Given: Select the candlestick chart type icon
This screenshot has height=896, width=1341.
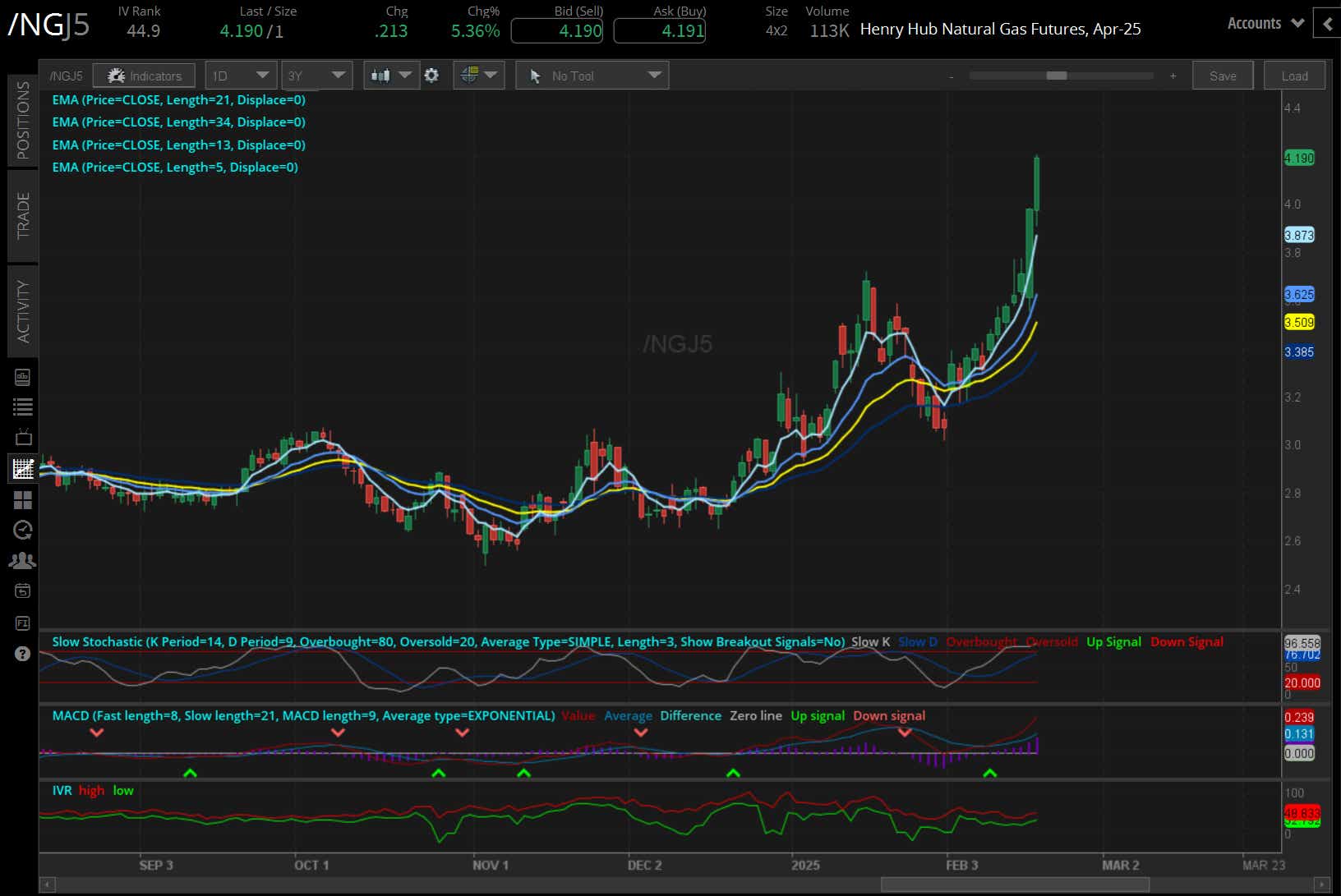Looking at the screenshot, I should pos(382,75).
